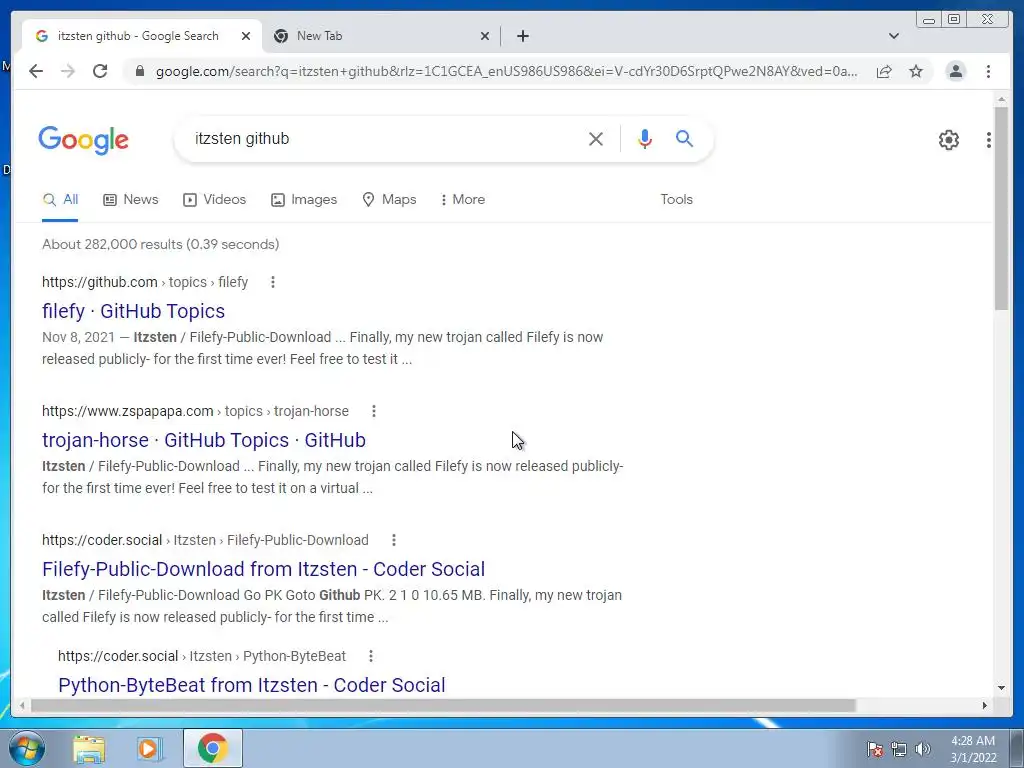Switch to Images results
The width and height of the screenshot is (1024, 768).
[x=304, y=199]
